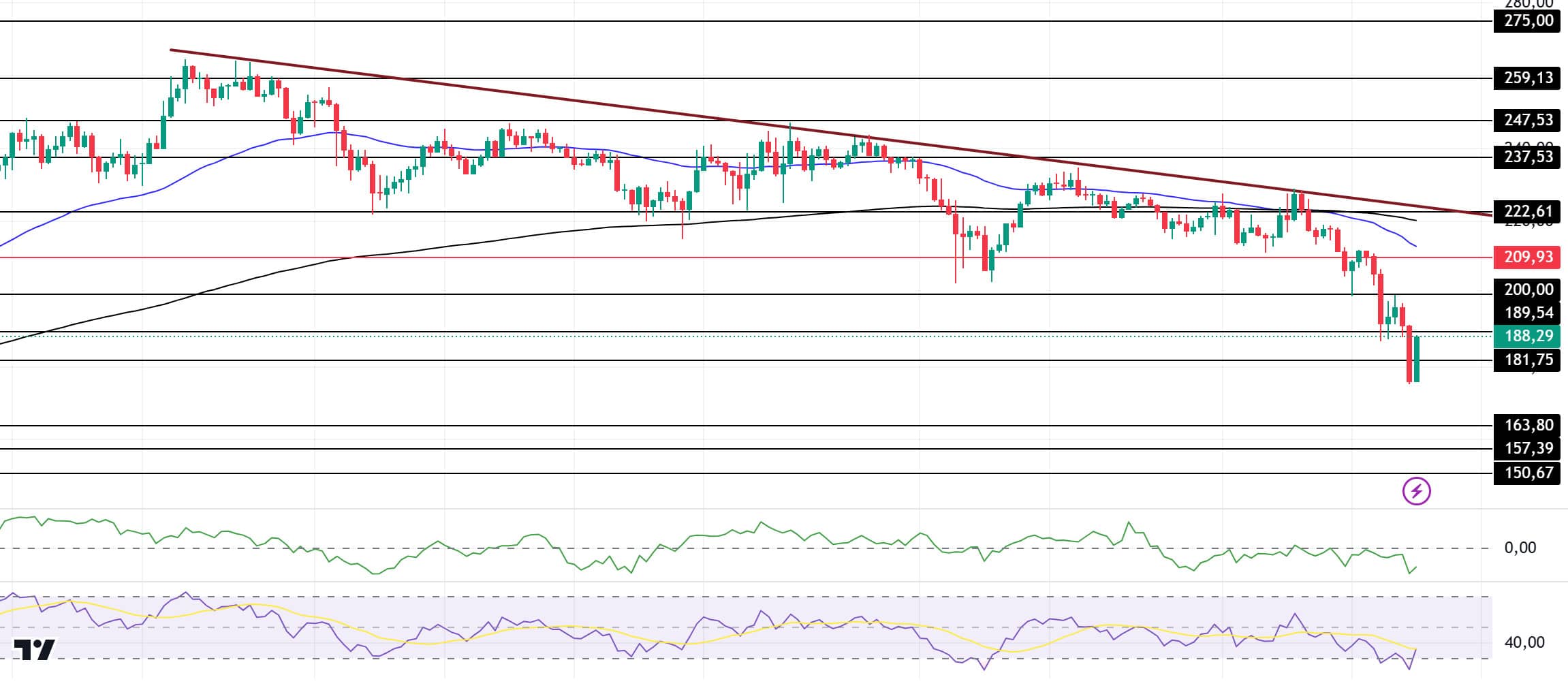The height and width of the screenshot is (690, 1568).
Task: Click the red 209,93 price label
Action: click(1526, 257)
